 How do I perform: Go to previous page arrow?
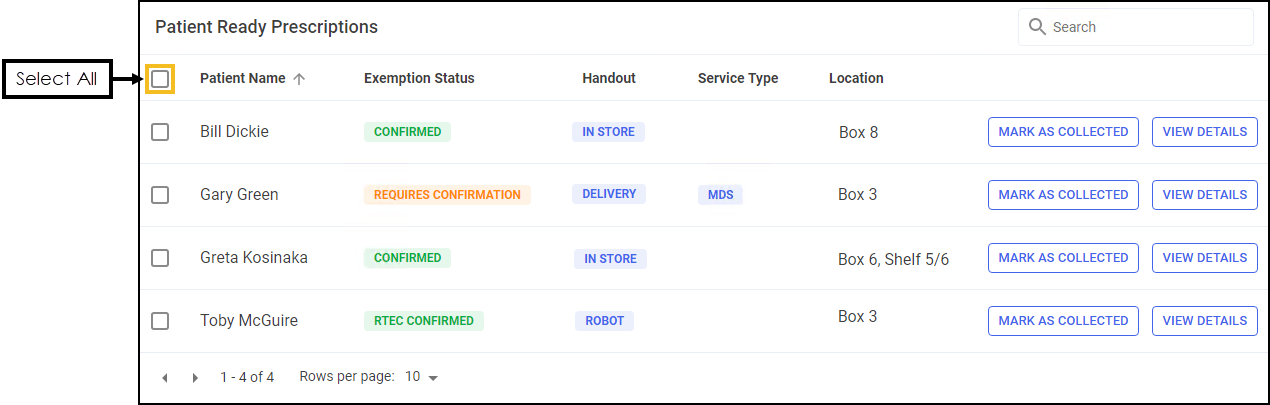[x=165, y=378]
